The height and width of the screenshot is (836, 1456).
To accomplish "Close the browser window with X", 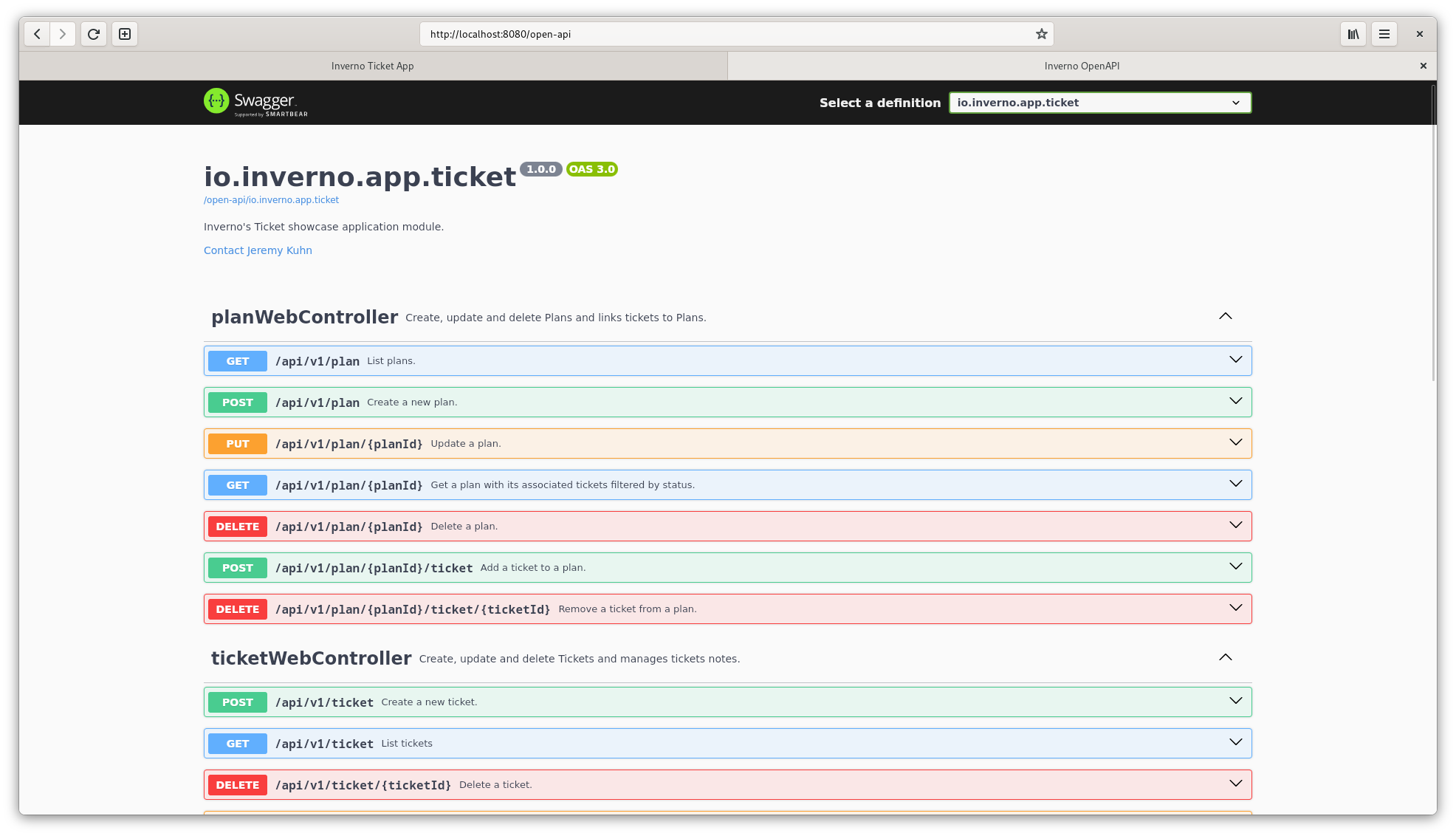I will tap(1419, 34).
